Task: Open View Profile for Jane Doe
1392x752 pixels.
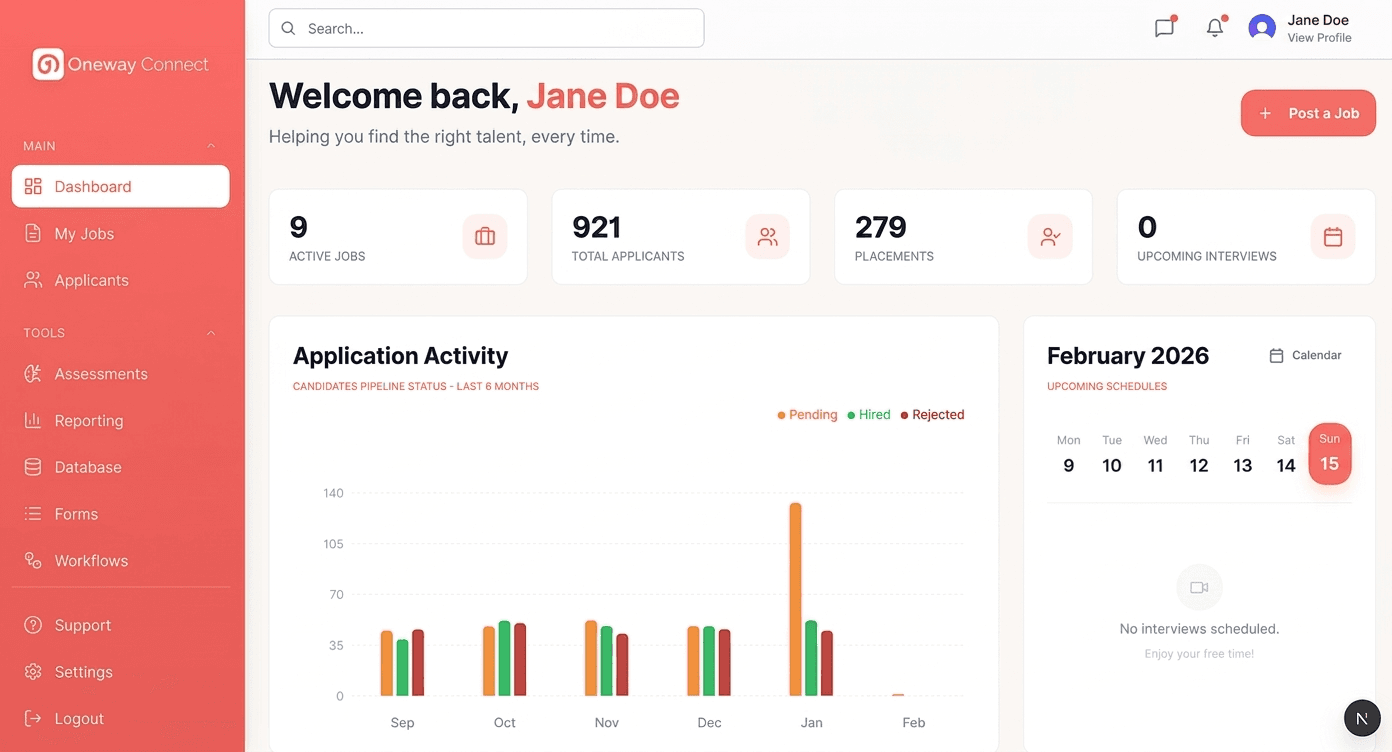Action: 1319,37
